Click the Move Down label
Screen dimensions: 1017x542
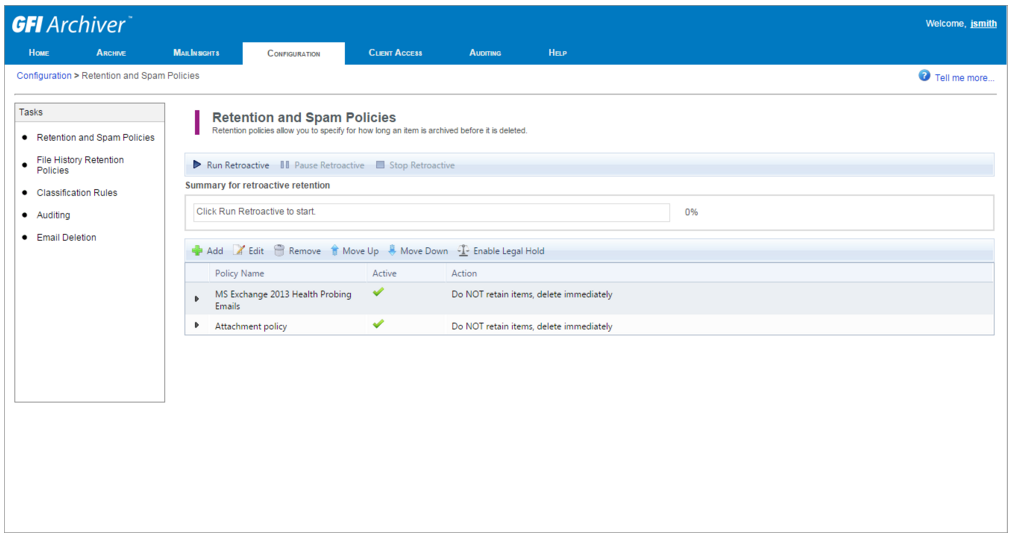tap(424, 251)
